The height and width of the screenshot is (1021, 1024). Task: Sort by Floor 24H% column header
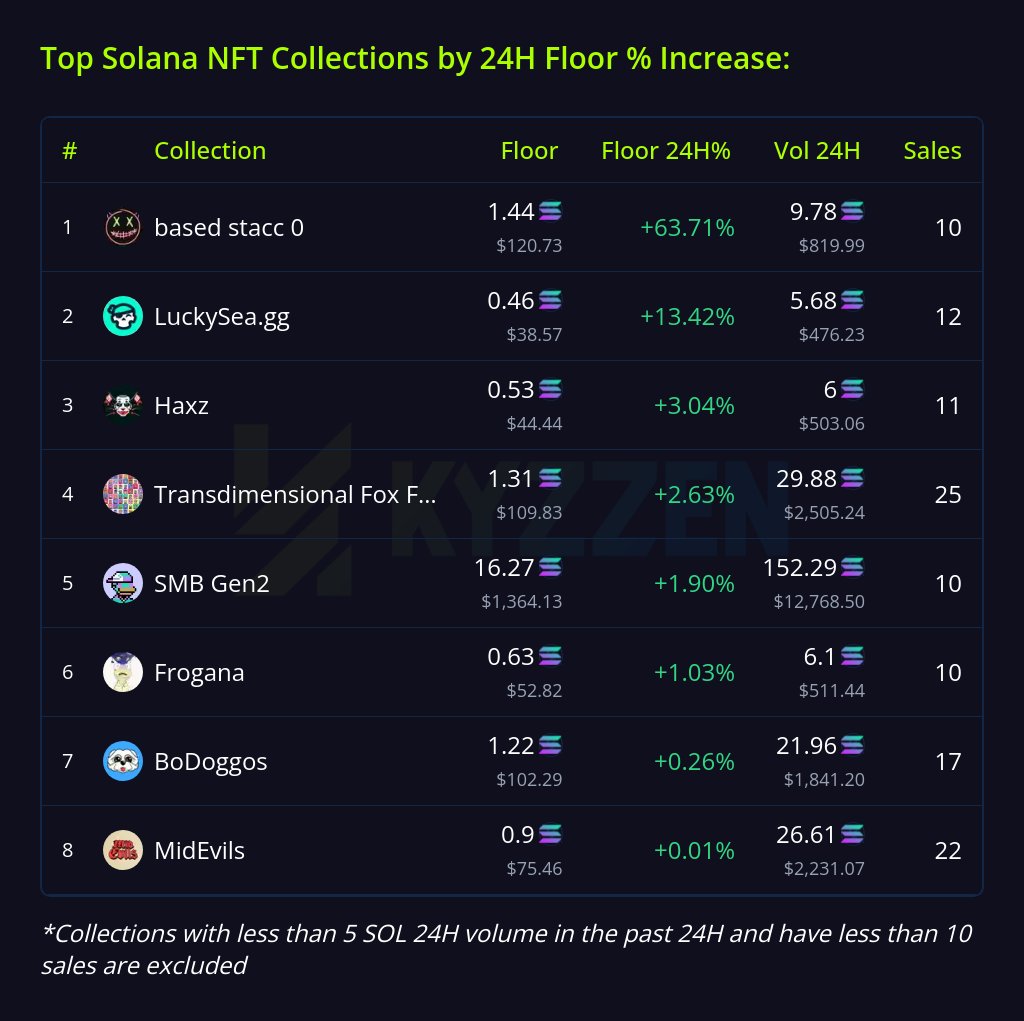coord(666,151)
